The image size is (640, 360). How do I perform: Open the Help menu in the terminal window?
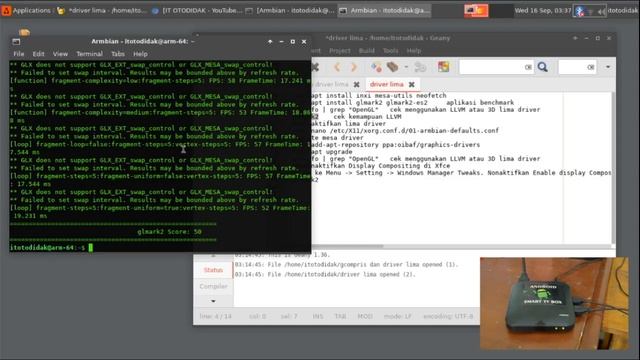(140, 54)
